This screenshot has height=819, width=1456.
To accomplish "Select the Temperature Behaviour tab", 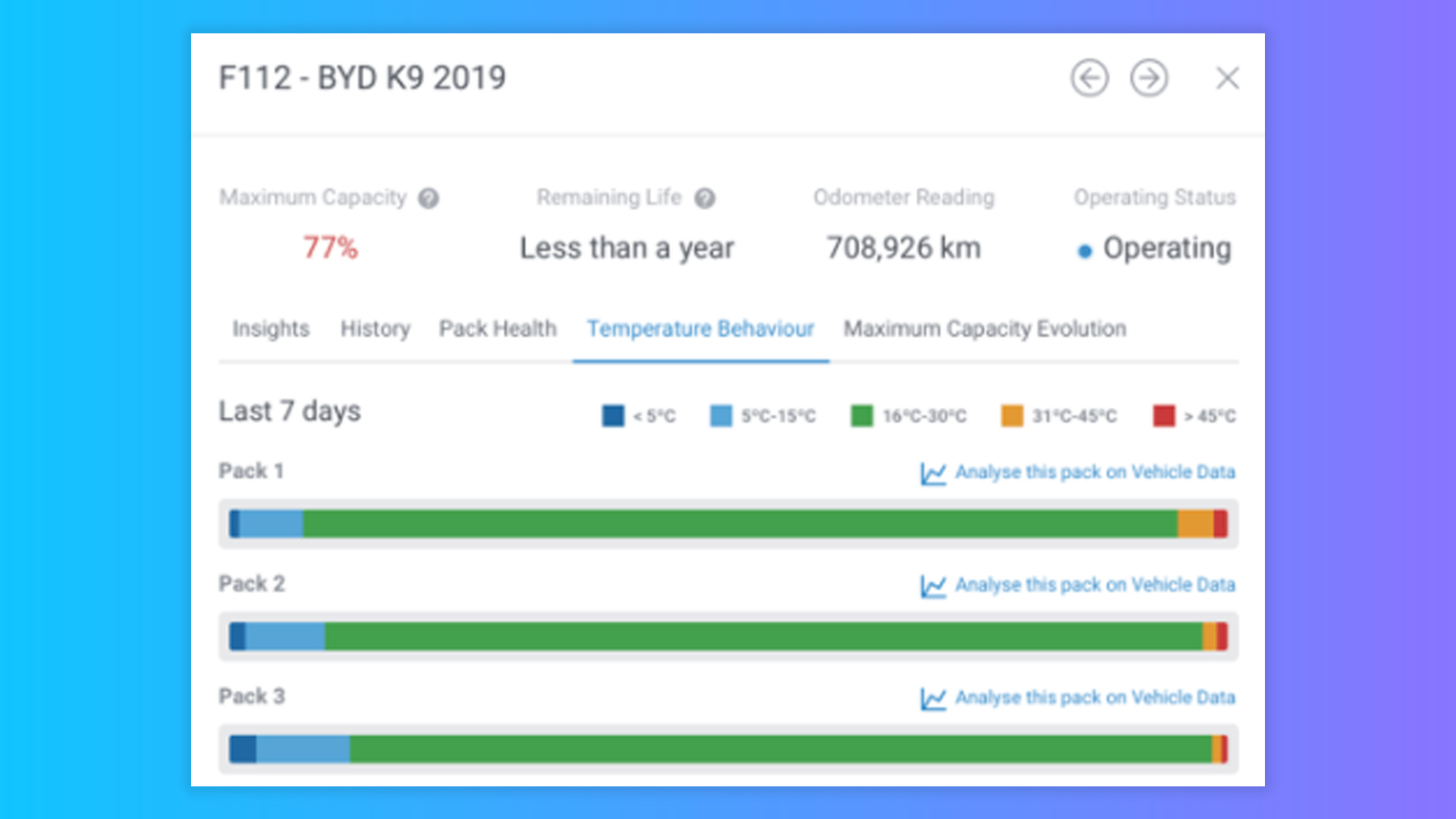I will (x=701, y=328).
